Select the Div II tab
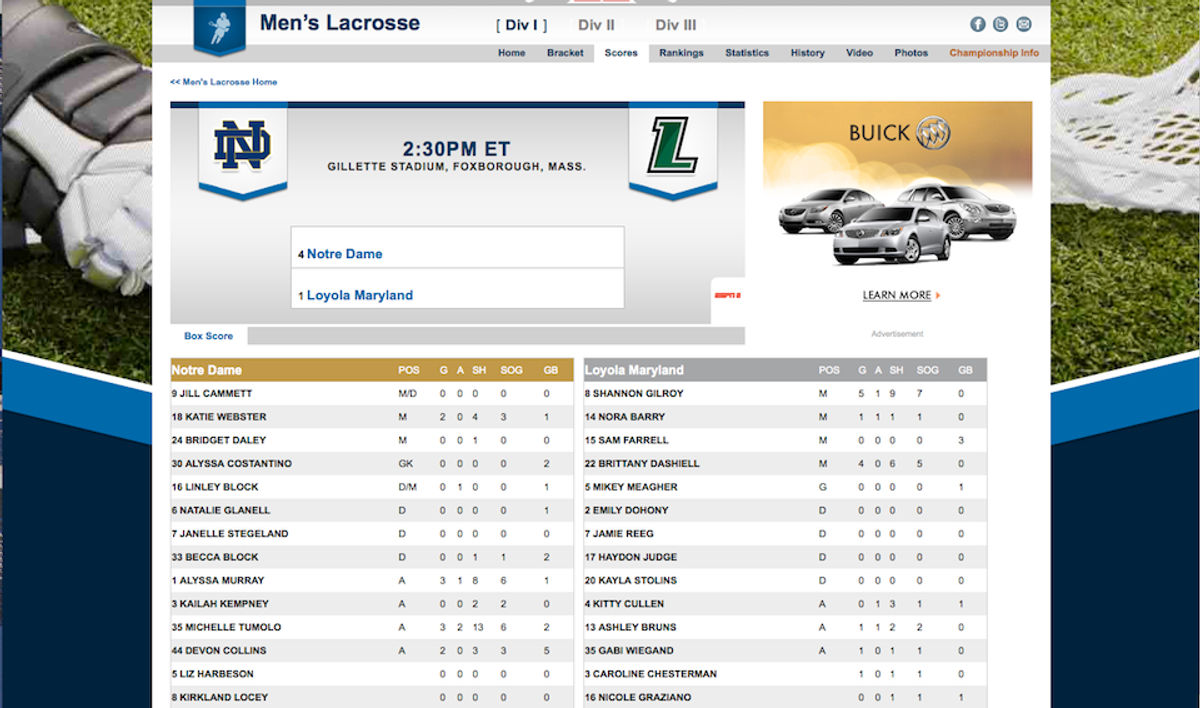 point(596,25)
